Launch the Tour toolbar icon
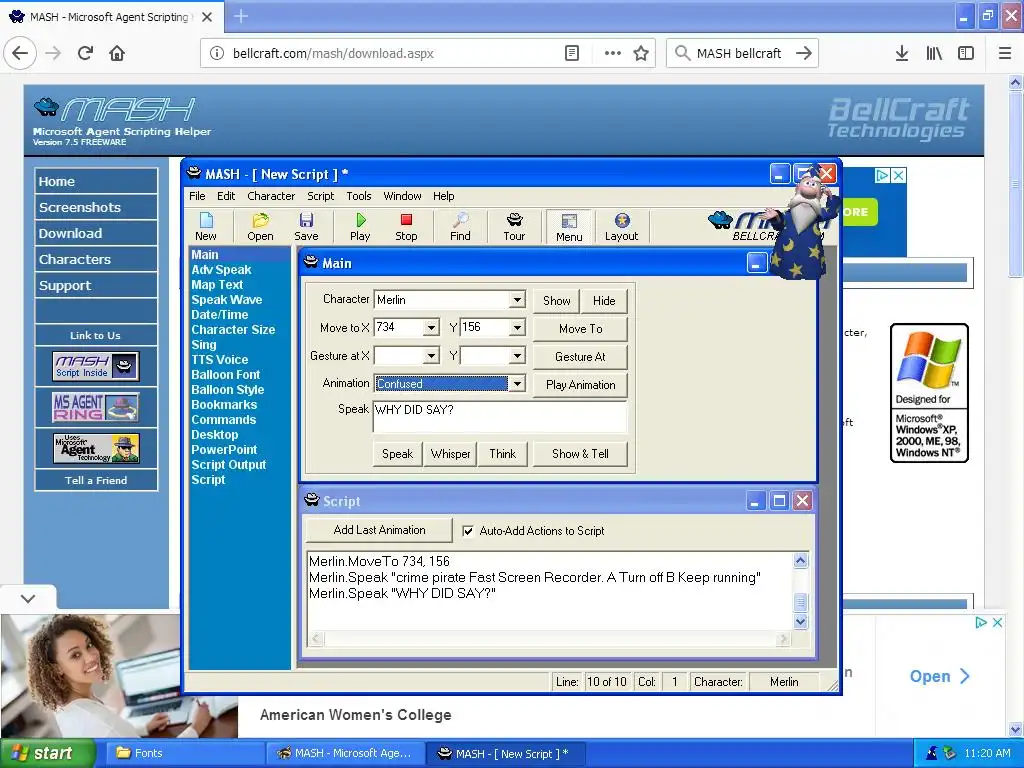The width and height of the screenshot is (1024, 768). pyautogui.click(x=514, y=227)
